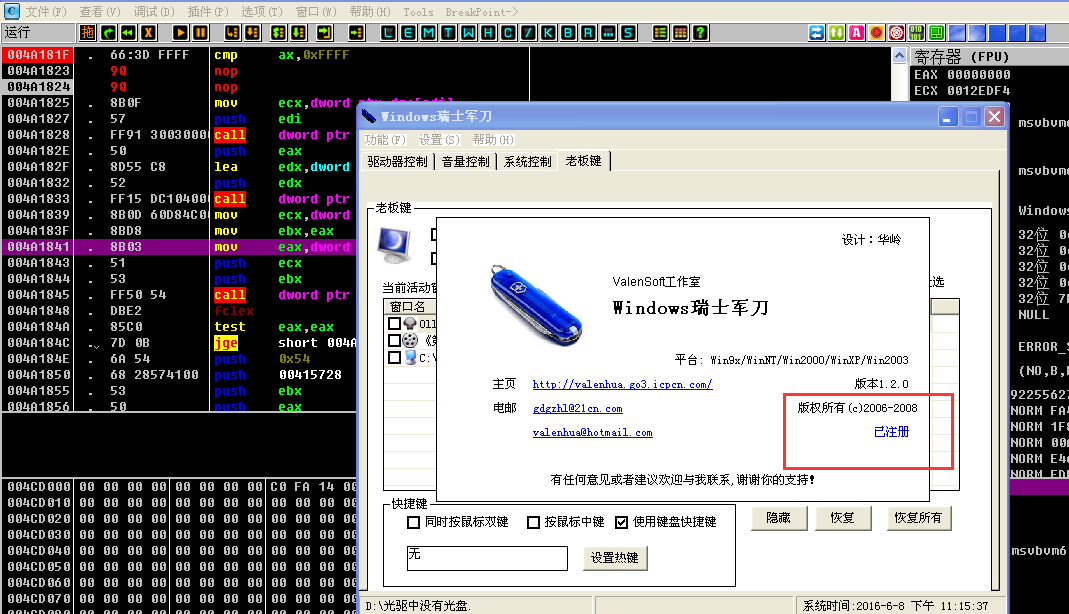The image size is (1069, 614).
Task: Run the program with the play icon
Action: click(x=180, y=31)
